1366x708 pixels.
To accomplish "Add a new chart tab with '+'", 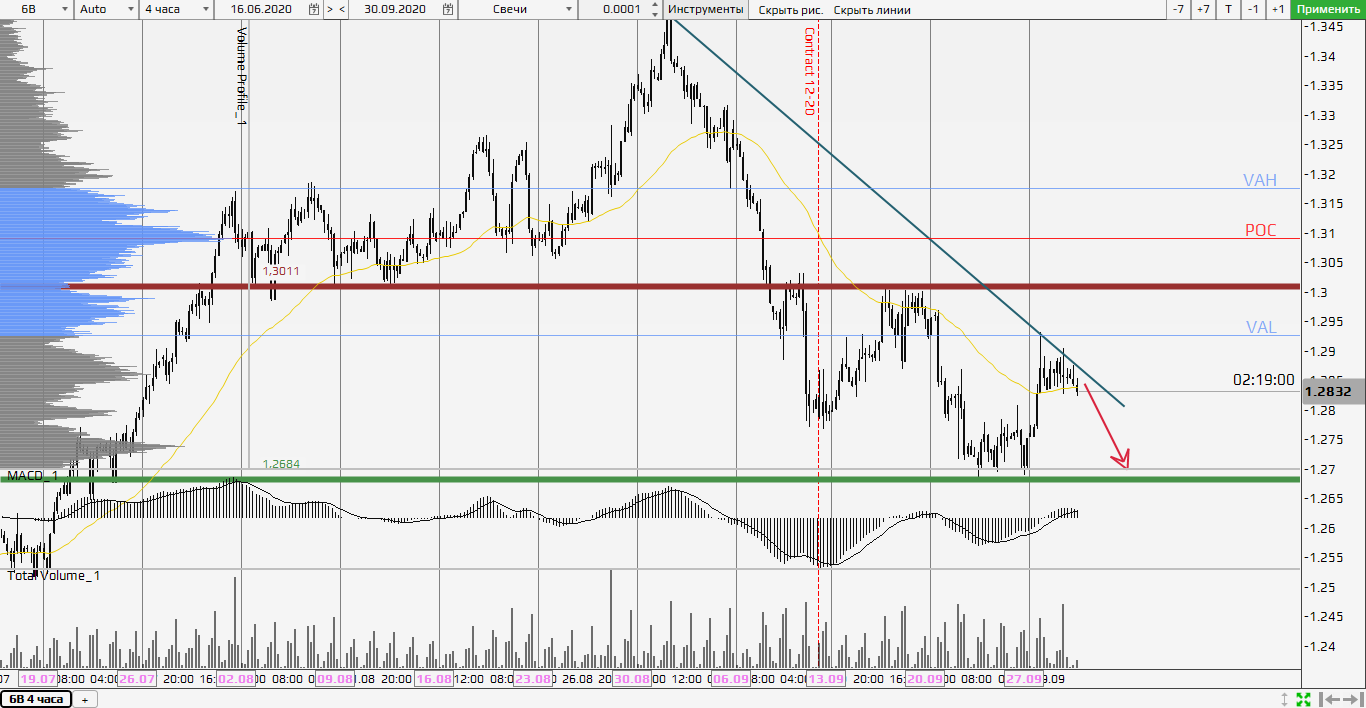I will click(85, 699).
